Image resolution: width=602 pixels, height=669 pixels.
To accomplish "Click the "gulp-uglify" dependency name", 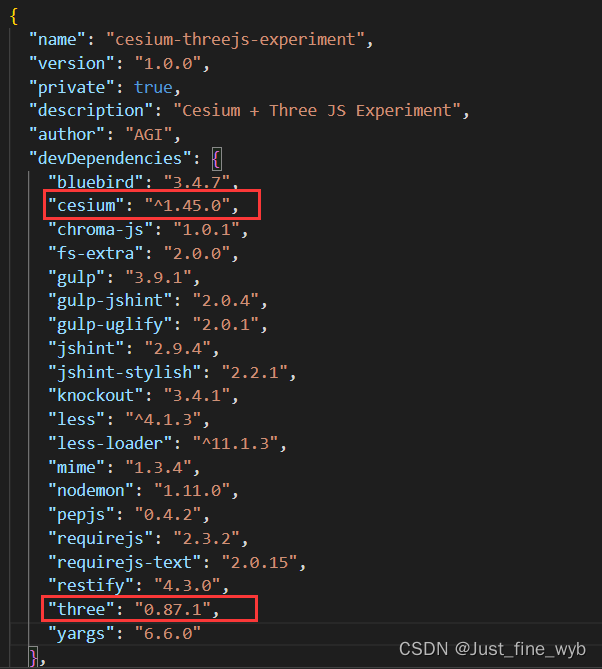I will tap(111, 325).
